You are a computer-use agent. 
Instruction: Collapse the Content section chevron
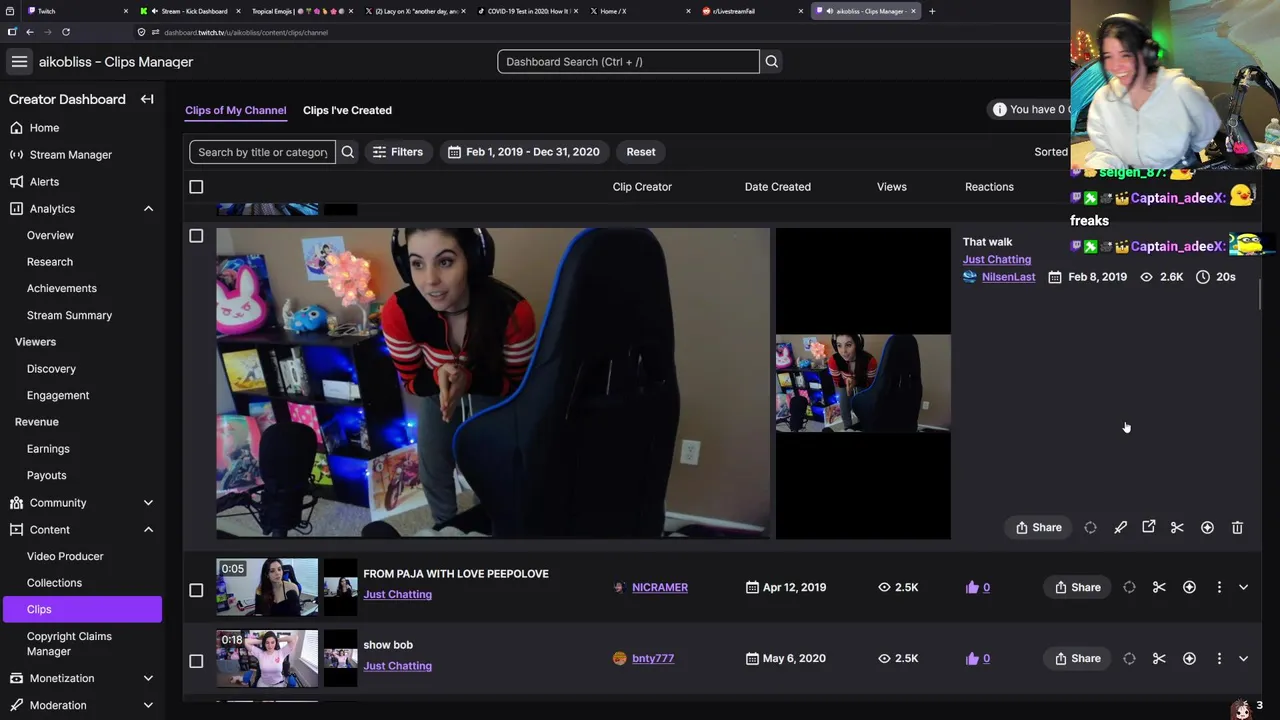[148, 530]
